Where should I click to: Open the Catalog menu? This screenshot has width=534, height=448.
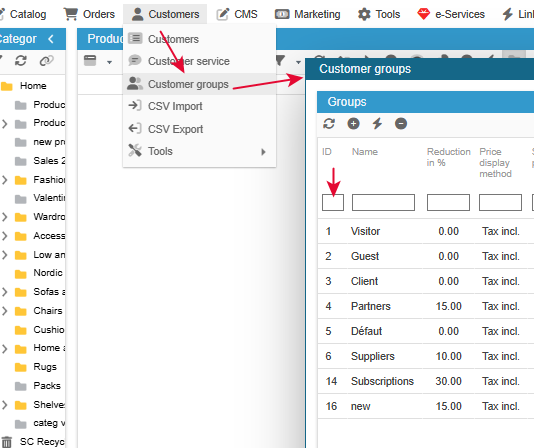23,14
